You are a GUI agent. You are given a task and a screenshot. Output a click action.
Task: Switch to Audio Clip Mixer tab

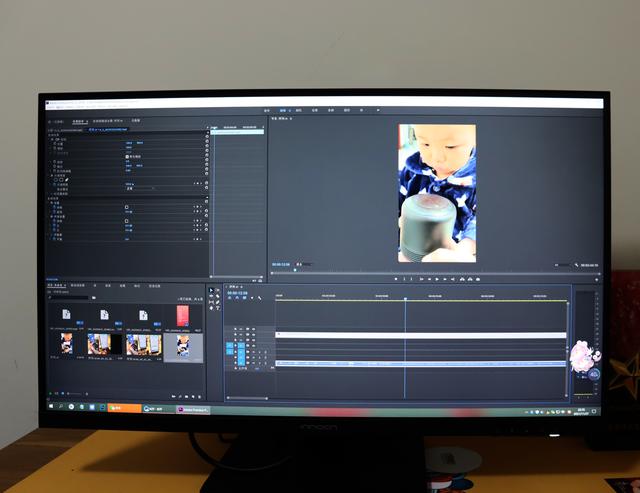(107, 121)
